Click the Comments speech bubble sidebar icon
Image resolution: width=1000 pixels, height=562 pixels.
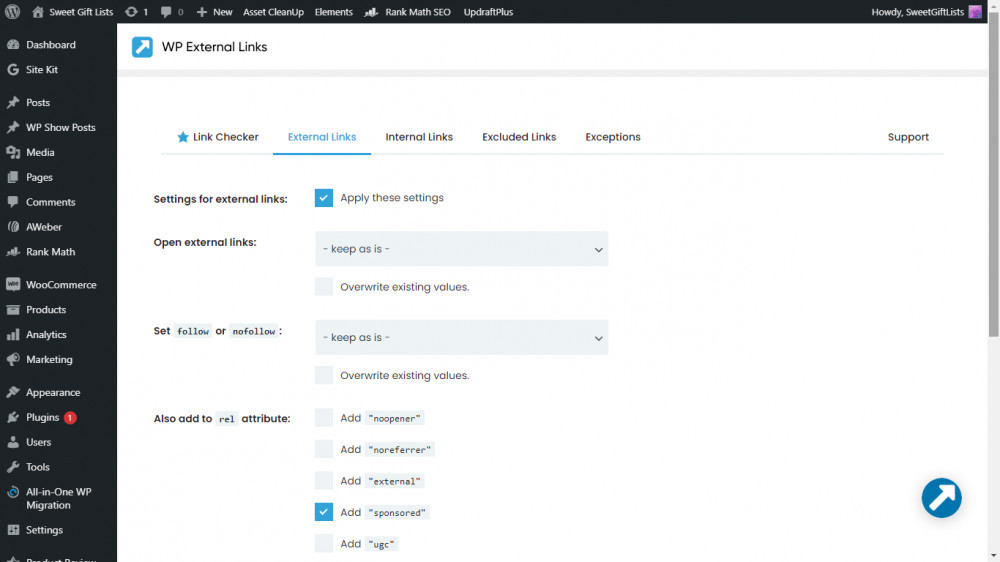[13, 202]
